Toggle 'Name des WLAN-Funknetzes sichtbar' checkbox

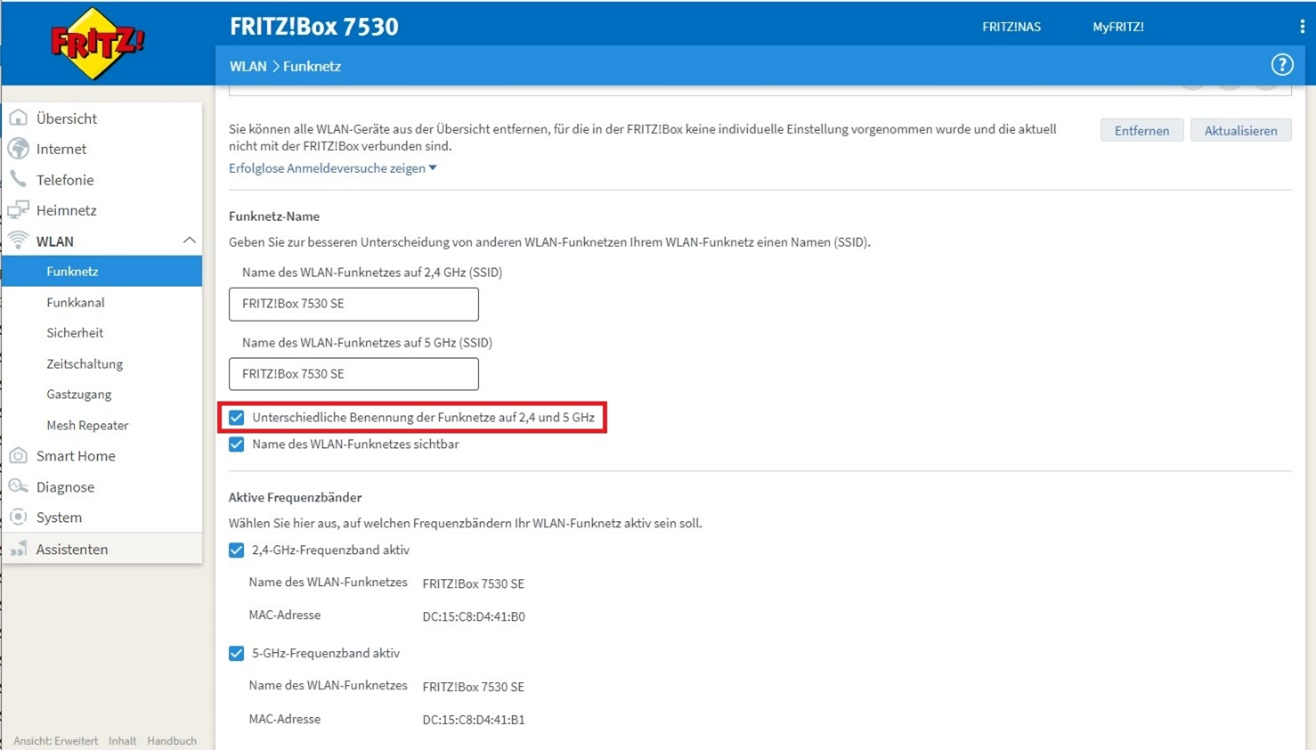(237, 444)
